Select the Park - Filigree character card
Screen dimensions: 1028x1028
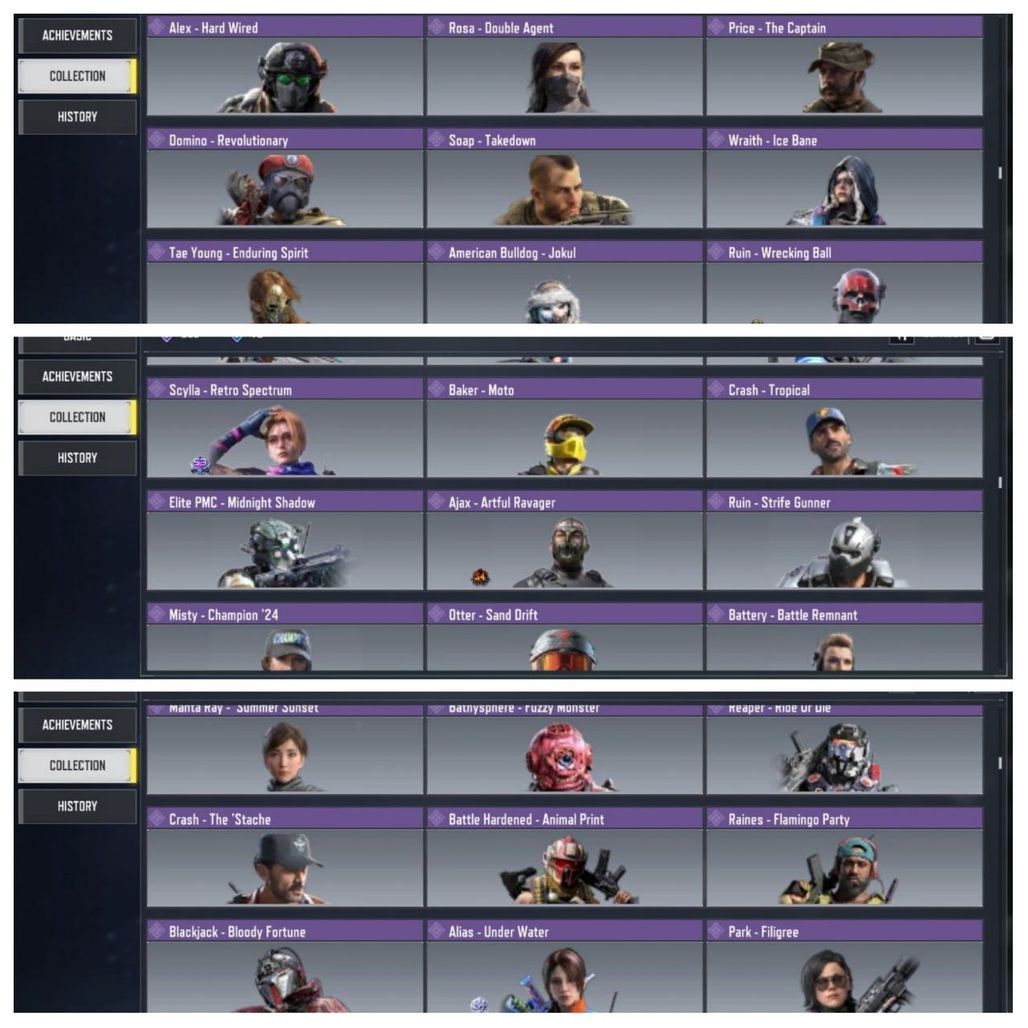(x=844, y=966)
